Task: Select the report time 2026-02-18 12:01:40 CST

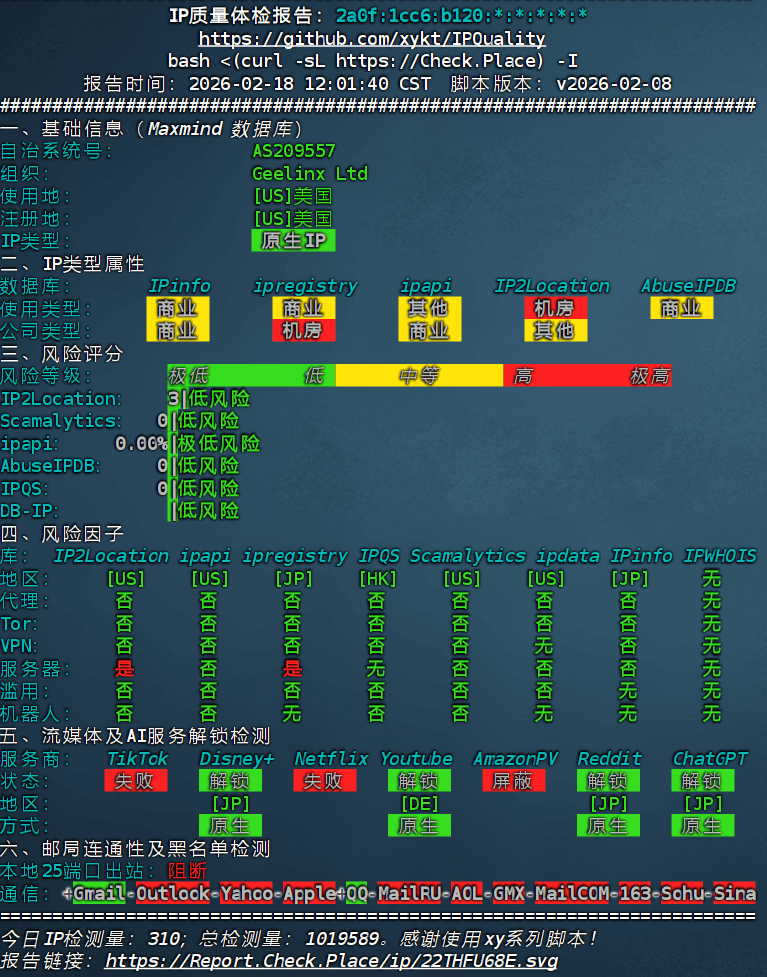Action: 310,83
